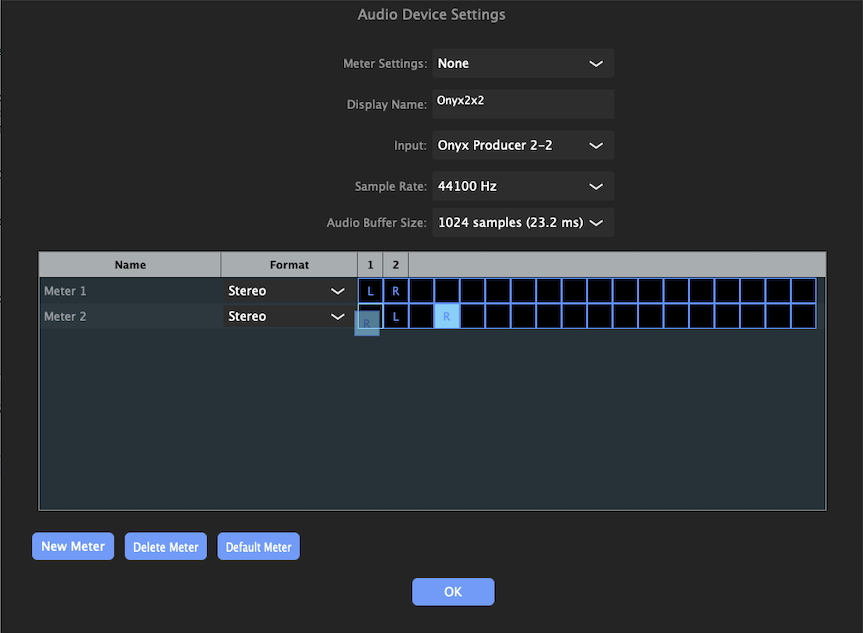Click the Format column header
The image size is (863, 633).
290,265
